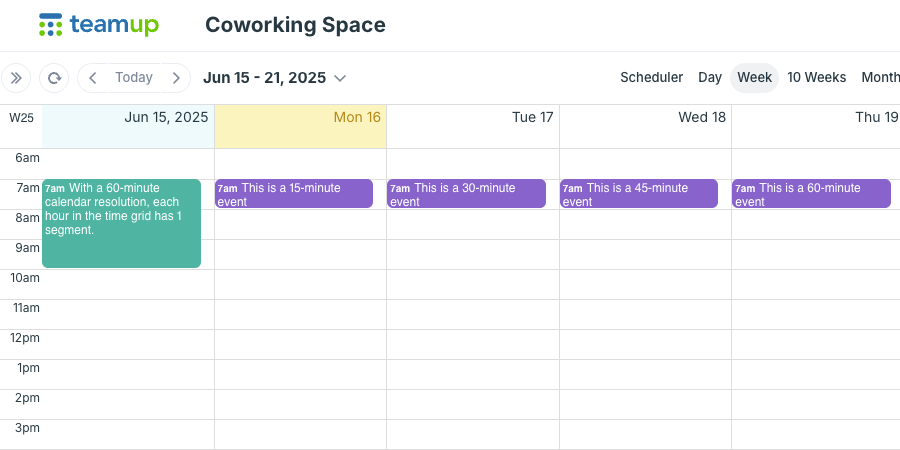This screenshot has width=900, height=450.
Task: Switch to Day view
Action: click(x=709, y=77)
